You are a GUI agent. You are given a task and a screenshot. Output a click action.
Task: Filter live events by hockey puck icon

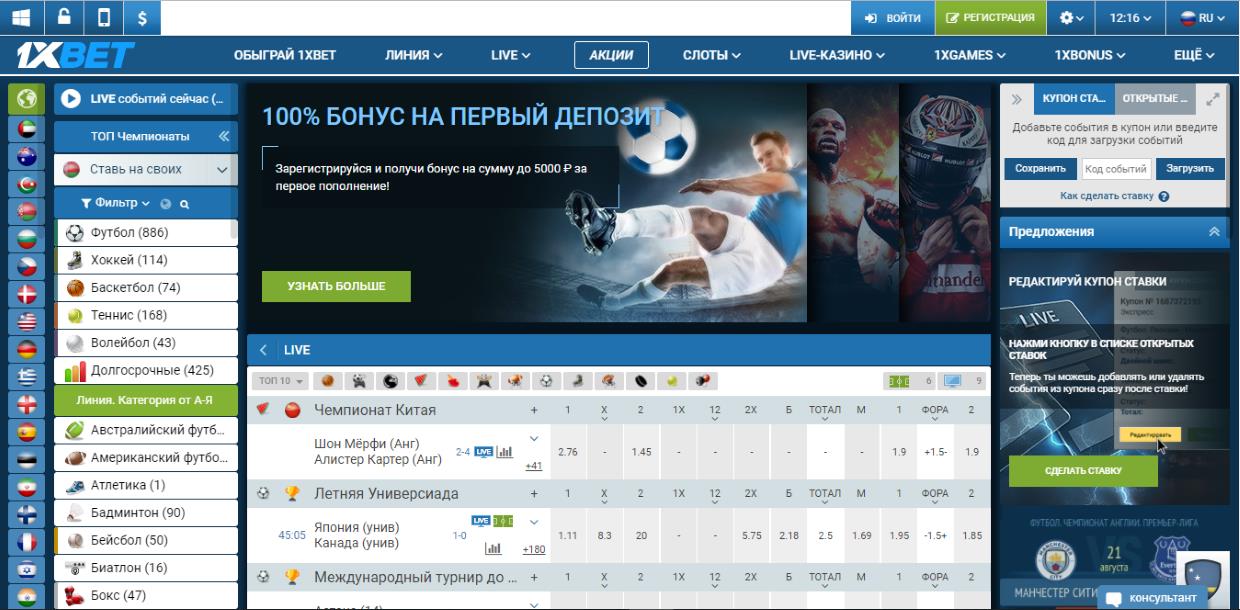[640, 381]
